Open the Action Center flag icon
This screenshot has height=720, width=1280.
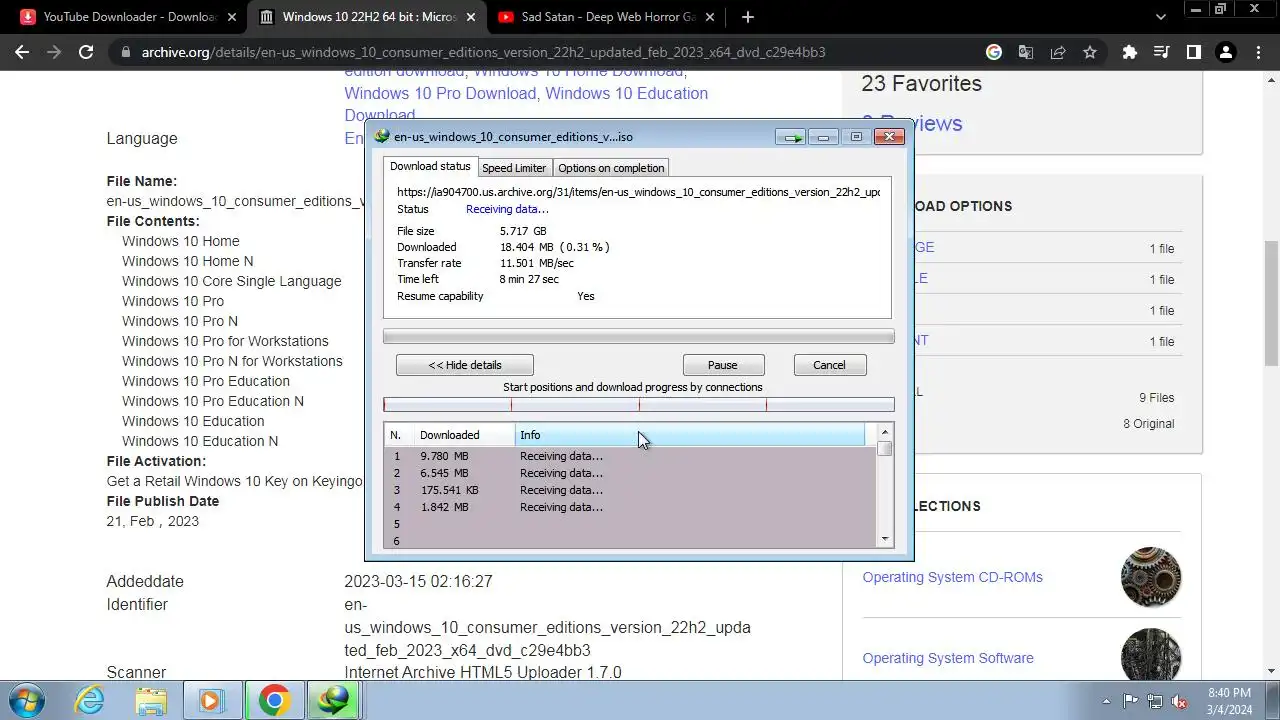click(1130, 701)
